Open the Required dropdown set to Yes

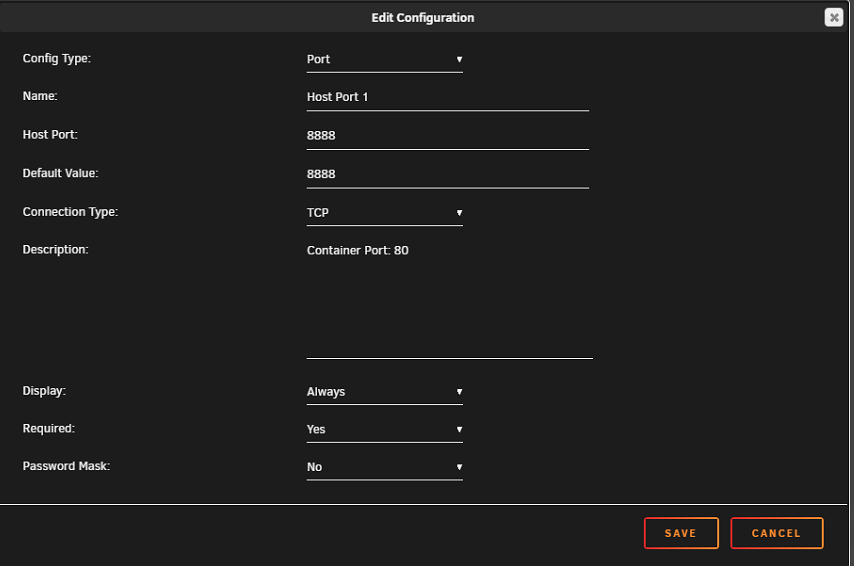[x=385, y=430]
